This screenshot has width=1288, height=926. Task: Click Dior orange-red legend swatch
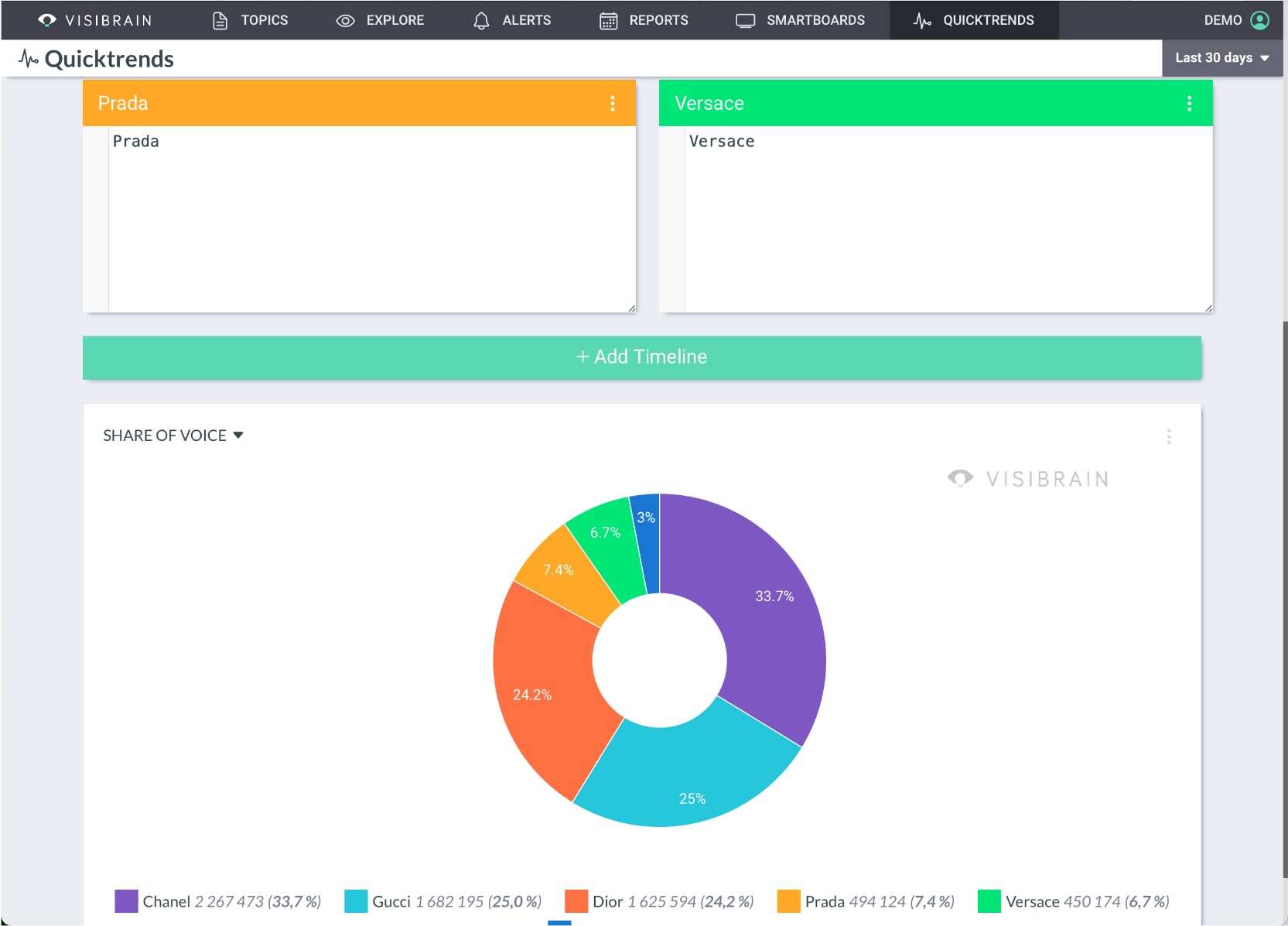click(576, 901)
